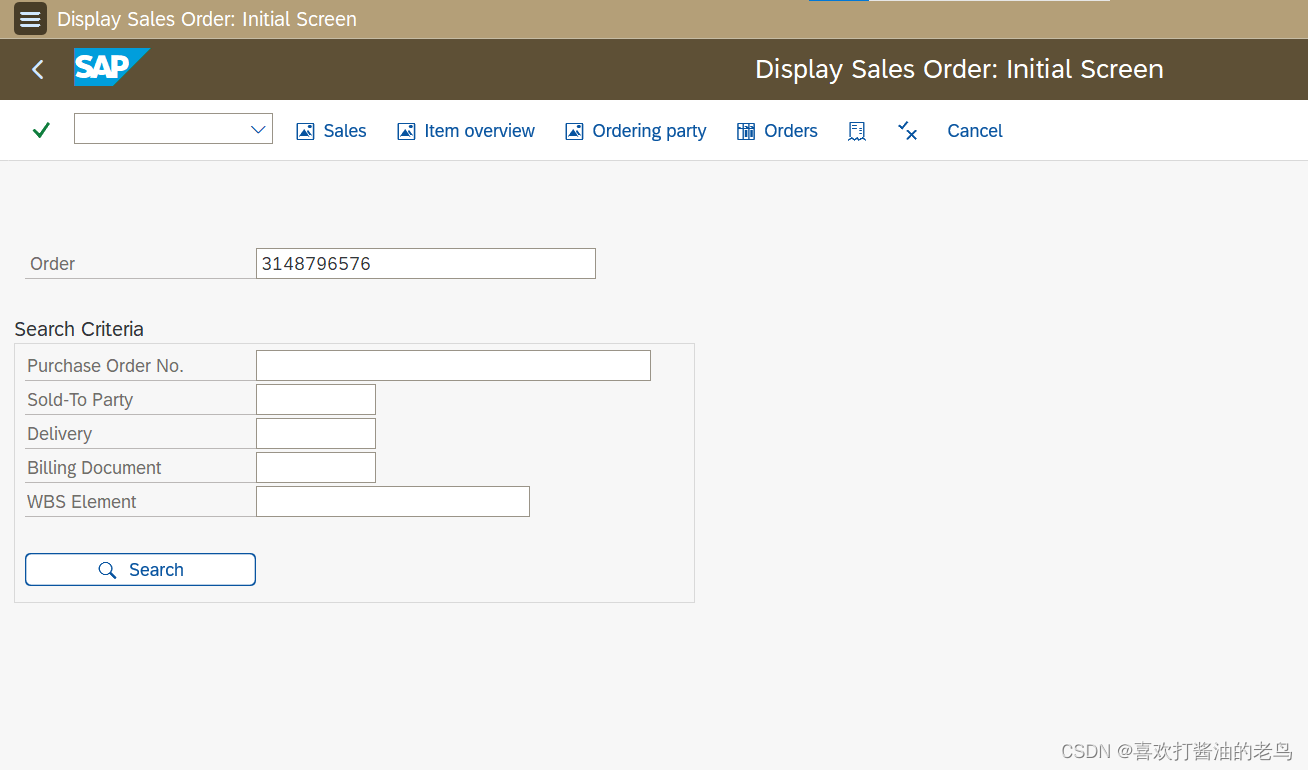The width and height of the screenshot is (1308, 770).
Task: Click the check-and-cross icon before Cancel
Action: (908, 131)
